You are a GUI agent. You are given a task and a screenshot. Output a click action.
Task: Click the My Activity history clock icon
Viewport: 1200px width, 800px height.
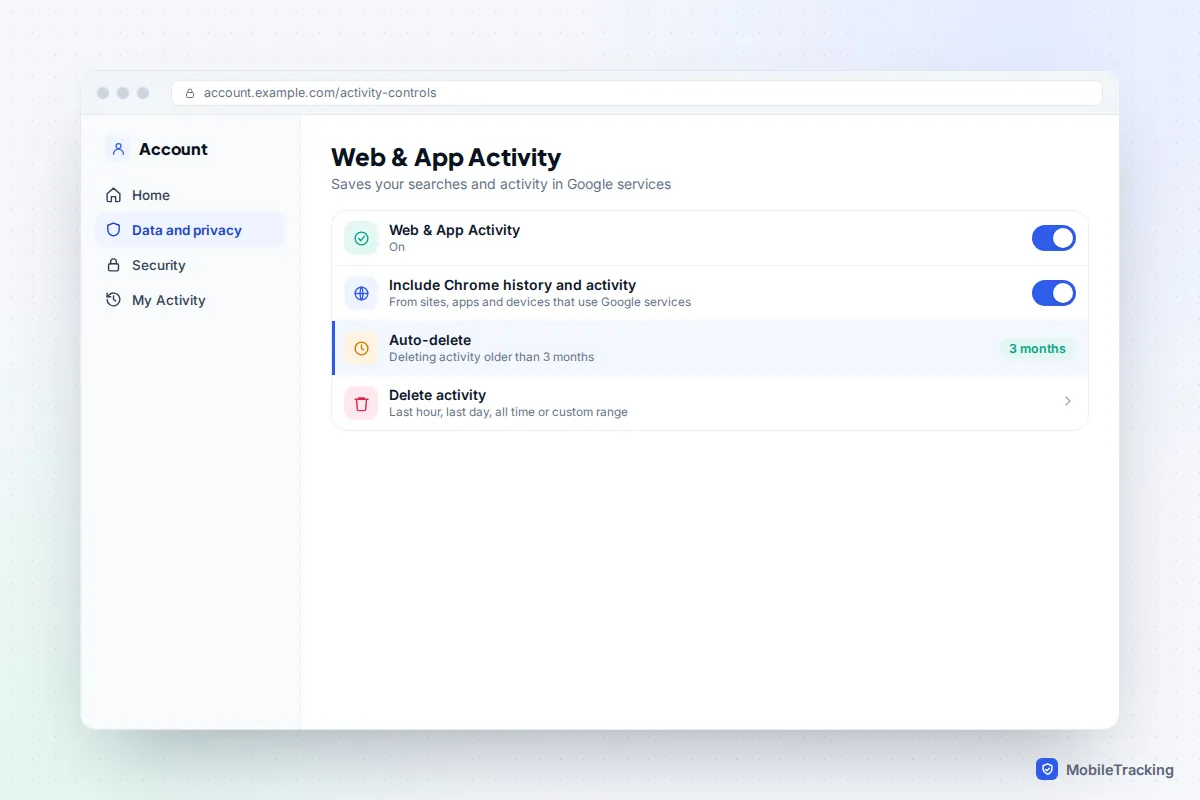(114, 300)
